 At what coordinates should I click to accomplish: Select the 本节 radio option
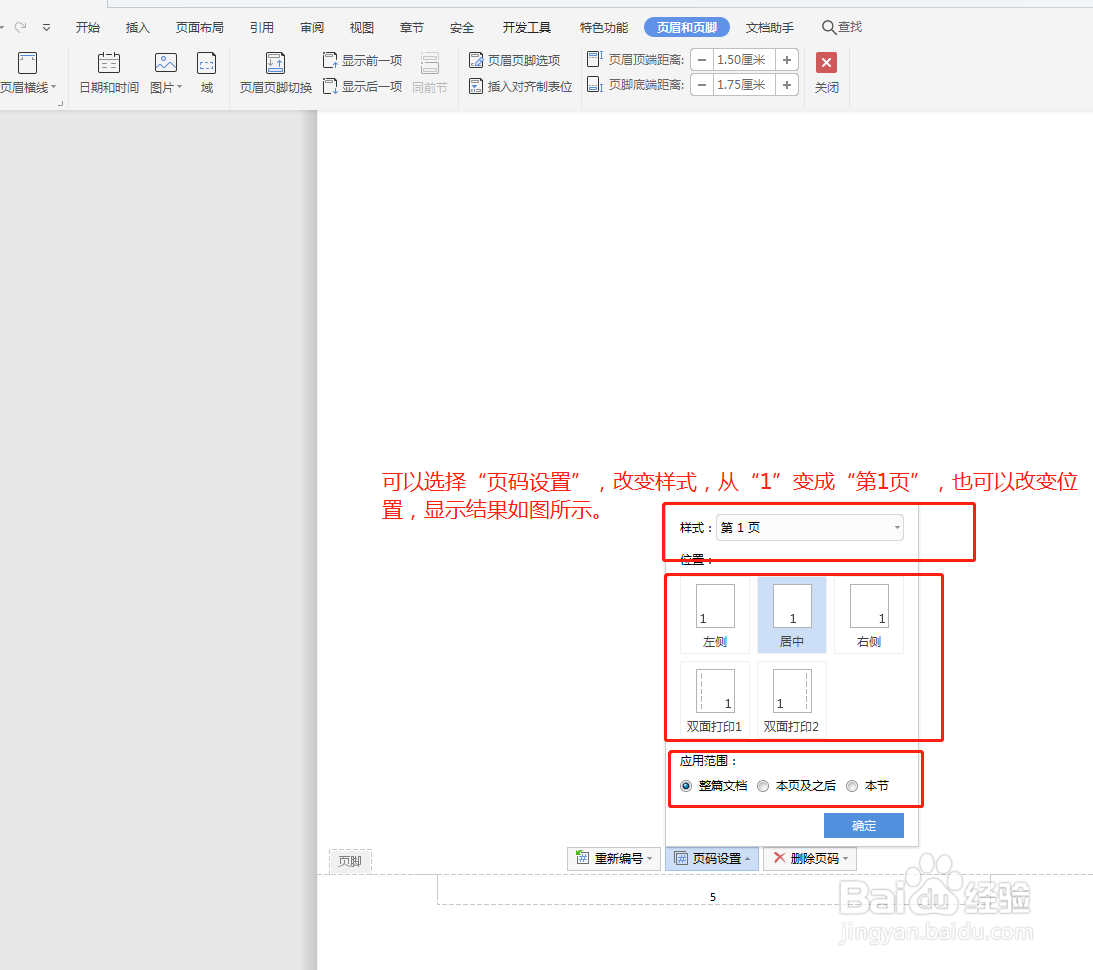(851, 786)
